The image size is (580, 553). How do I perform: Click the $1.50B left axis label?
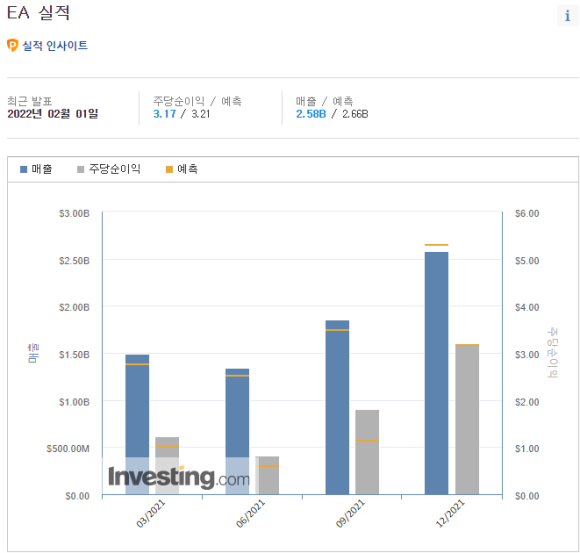74,355
